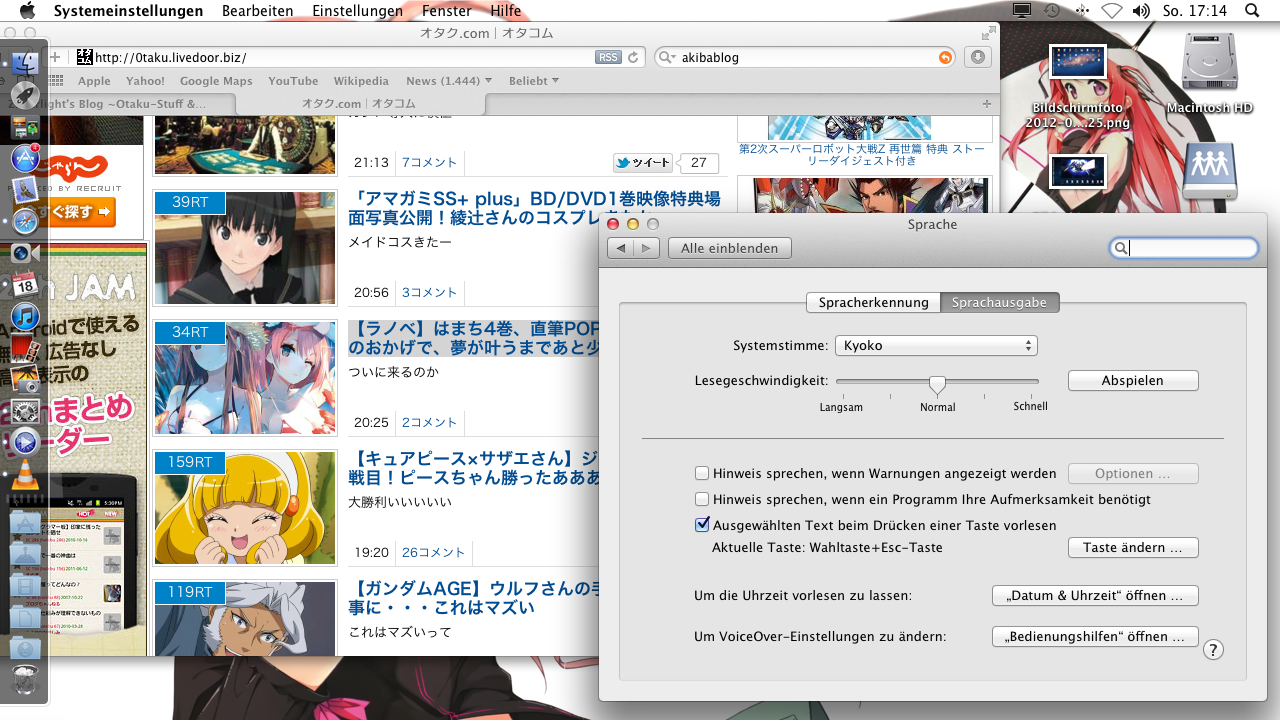The width and height of the screenshot is (1280, 720).
Task: Click the Yahoo! bookmark in Safari
Action: [145, 81]
